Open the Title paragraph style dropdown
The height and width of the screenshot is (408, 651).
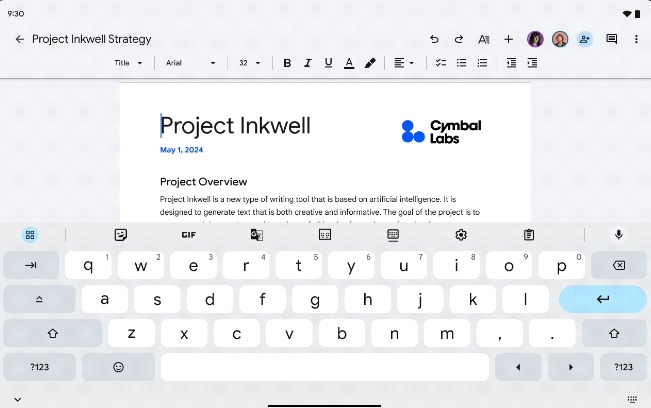pyautogui.click(x=128, y=63)
